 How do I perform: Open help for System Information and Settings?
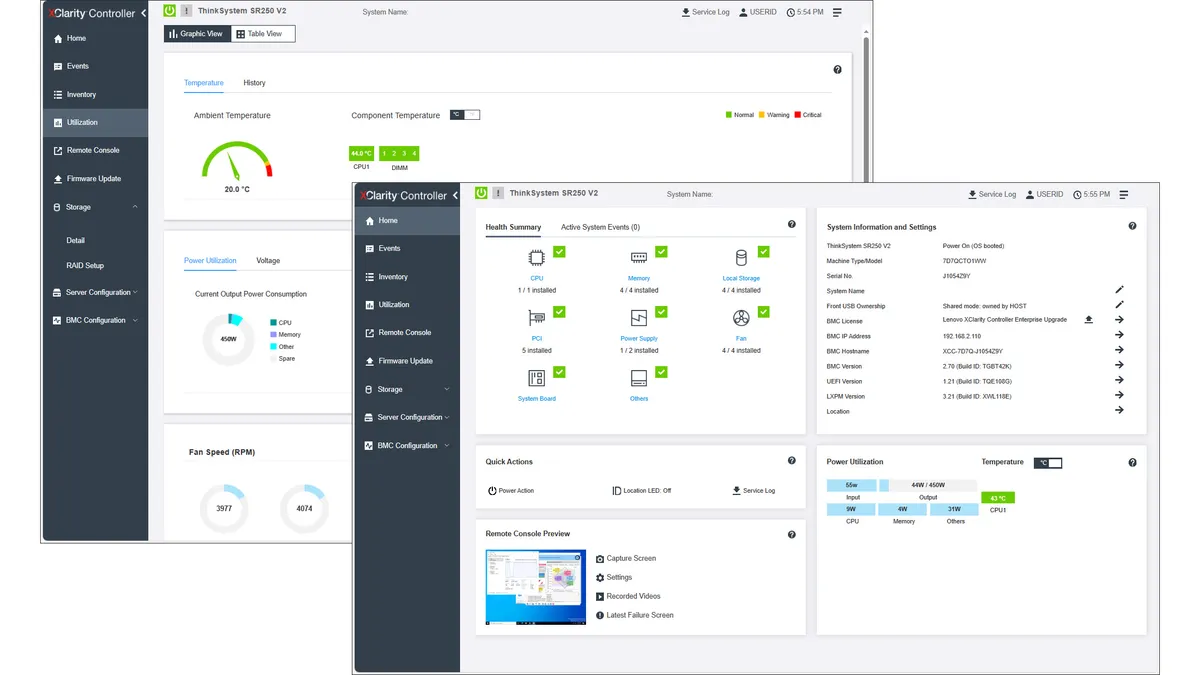pyautogui.click(x=1132, y=226)
